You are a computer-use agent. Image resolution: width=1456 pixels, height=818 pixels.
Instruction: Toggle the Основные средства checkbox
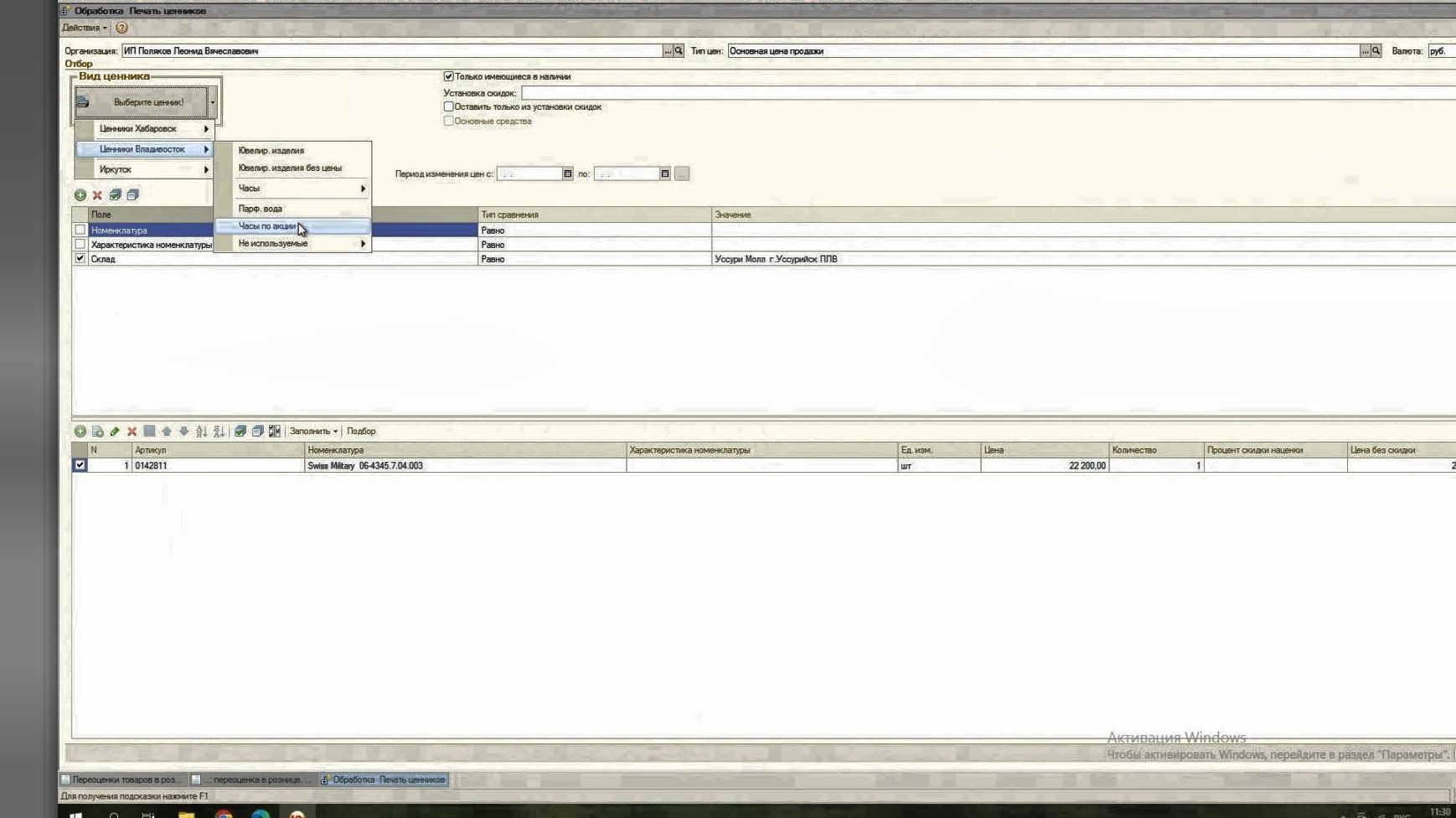448,122
